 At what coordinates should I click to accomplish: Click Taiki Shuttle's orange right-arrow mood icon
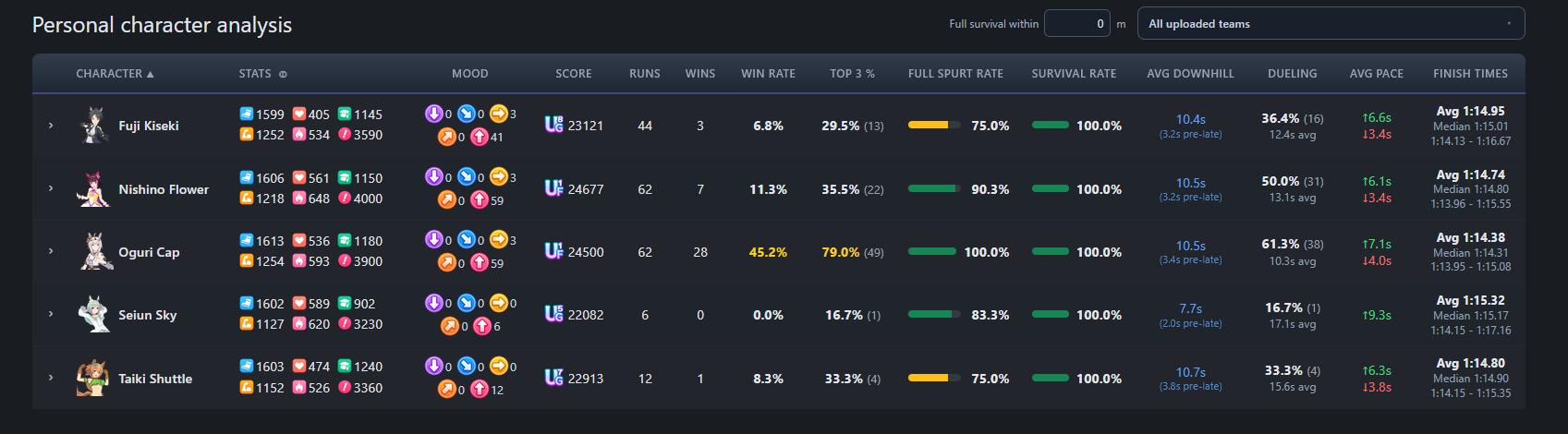pos(498,366)
